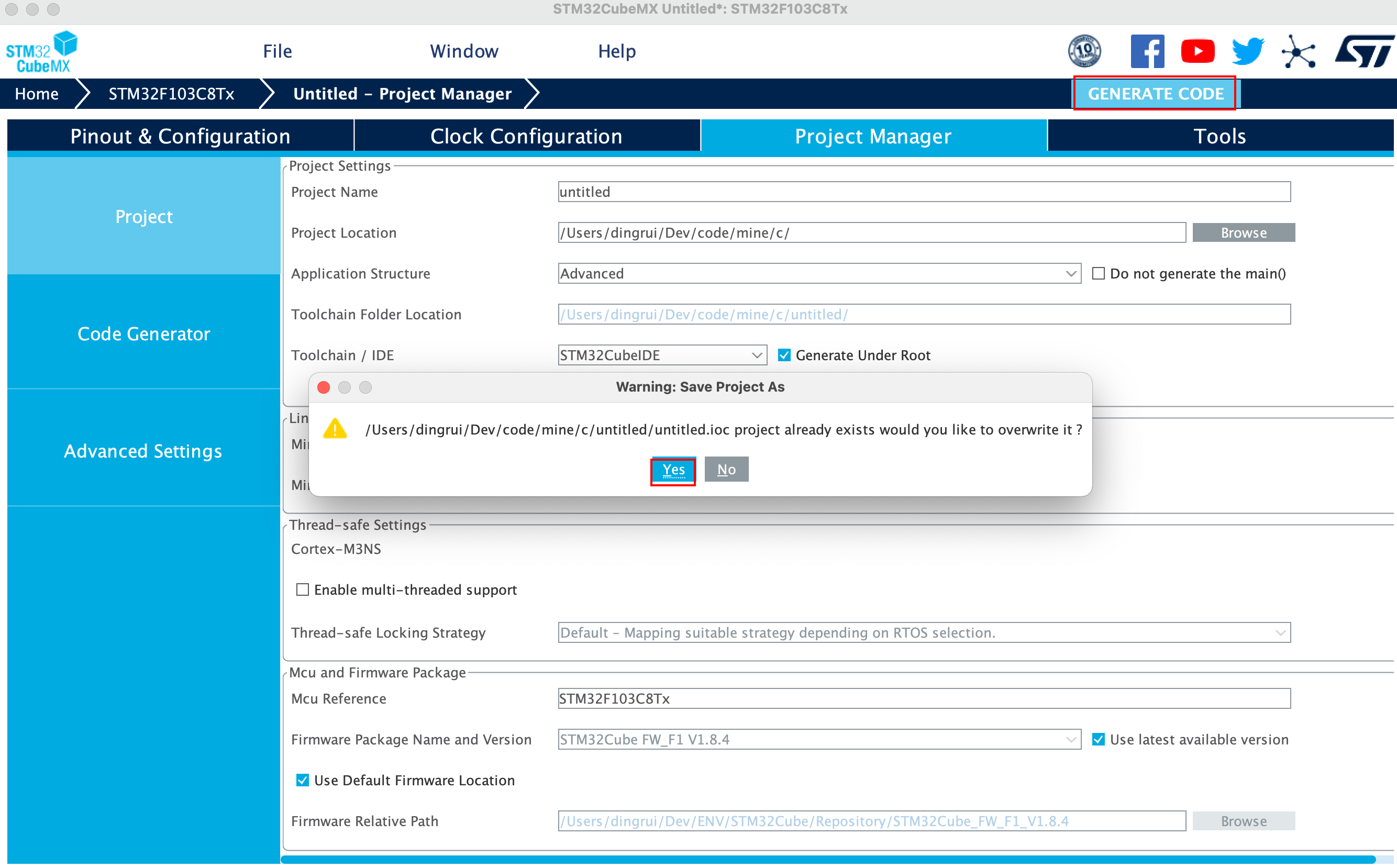This screenshot has height=868, width=1397.
Task: Uncheck Generate Under Root checkbox
Action: (x=784, y=355)
